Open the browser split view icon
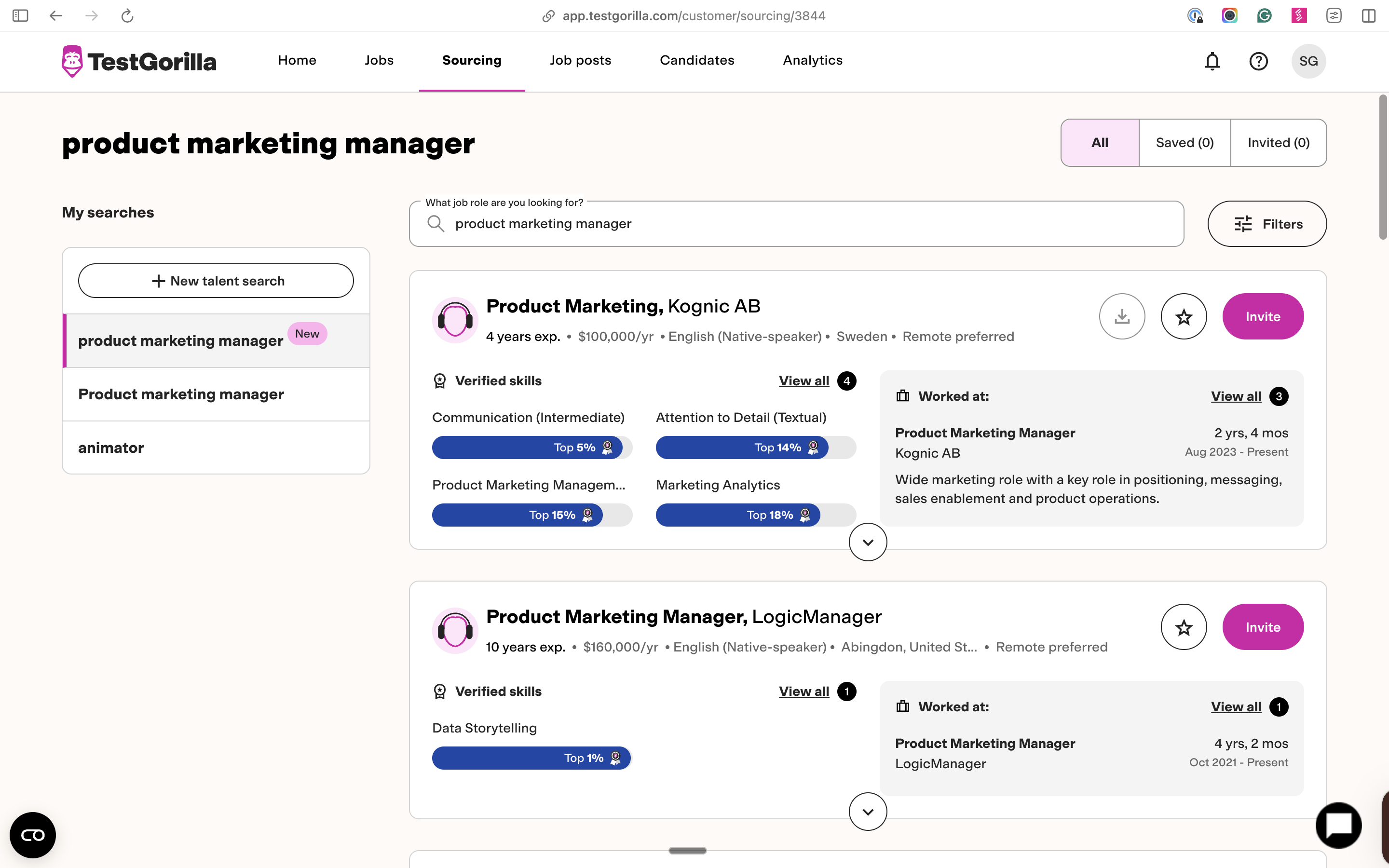 tap(1368, 15)
